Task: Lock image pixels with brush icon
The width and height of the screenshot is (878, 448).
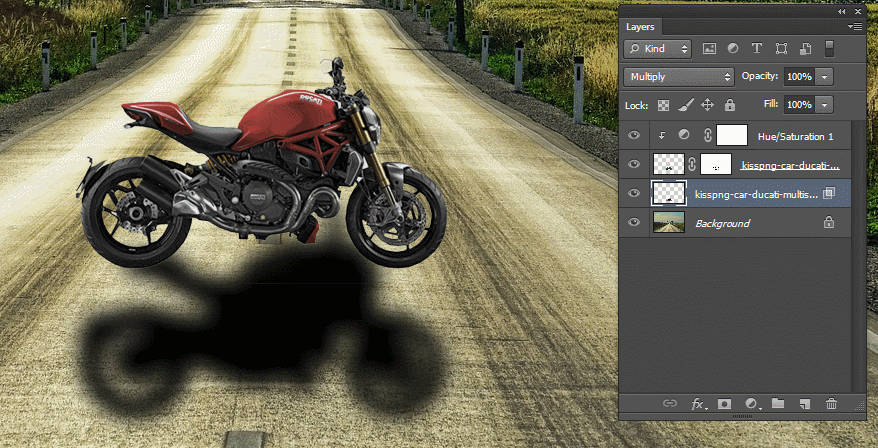Action: (685, 105)
